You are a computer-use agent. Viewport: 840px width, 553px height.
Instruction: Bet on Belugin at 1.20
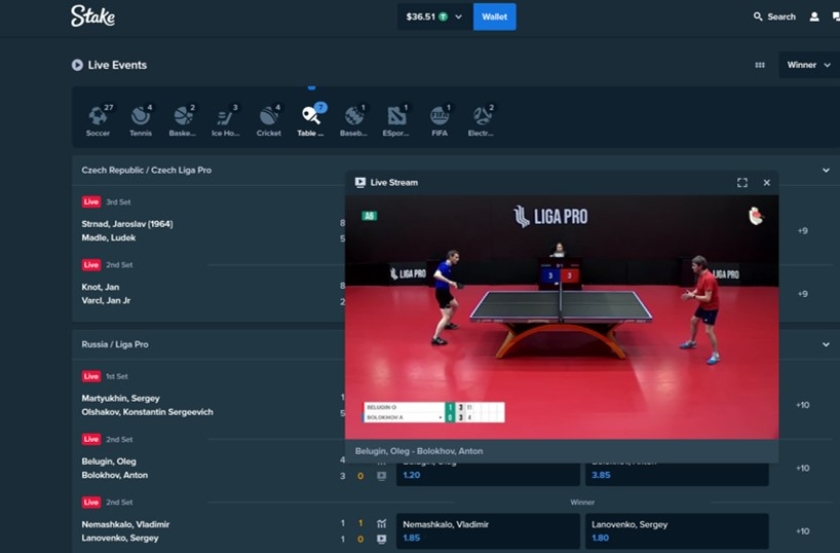[x=488, y=474]
